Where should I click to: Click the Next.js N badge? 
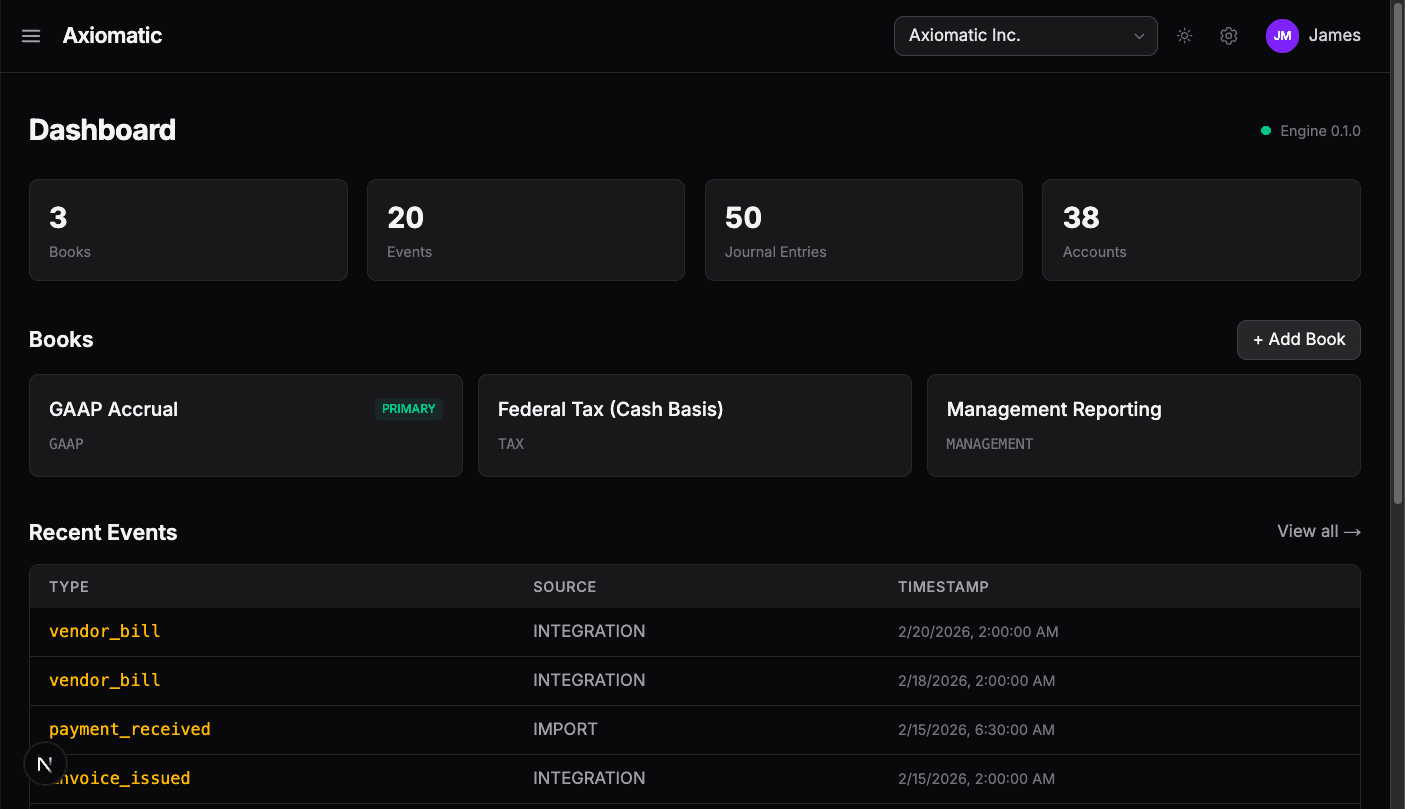coord(44,763)
